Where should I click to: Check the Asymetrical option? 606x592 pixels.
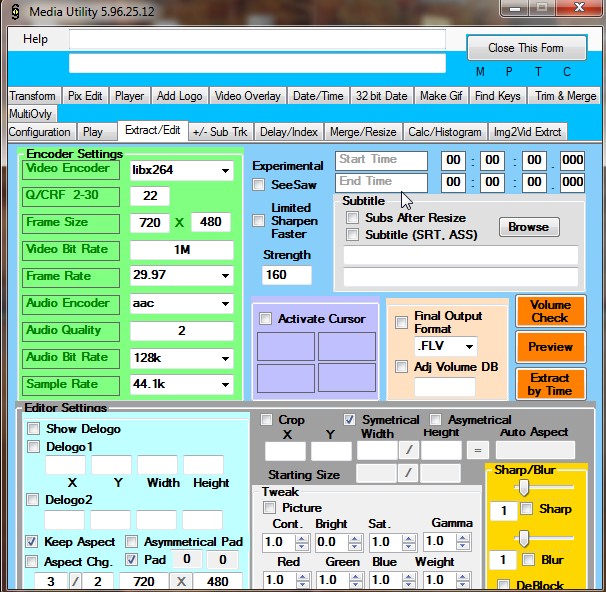click(436, 419)
